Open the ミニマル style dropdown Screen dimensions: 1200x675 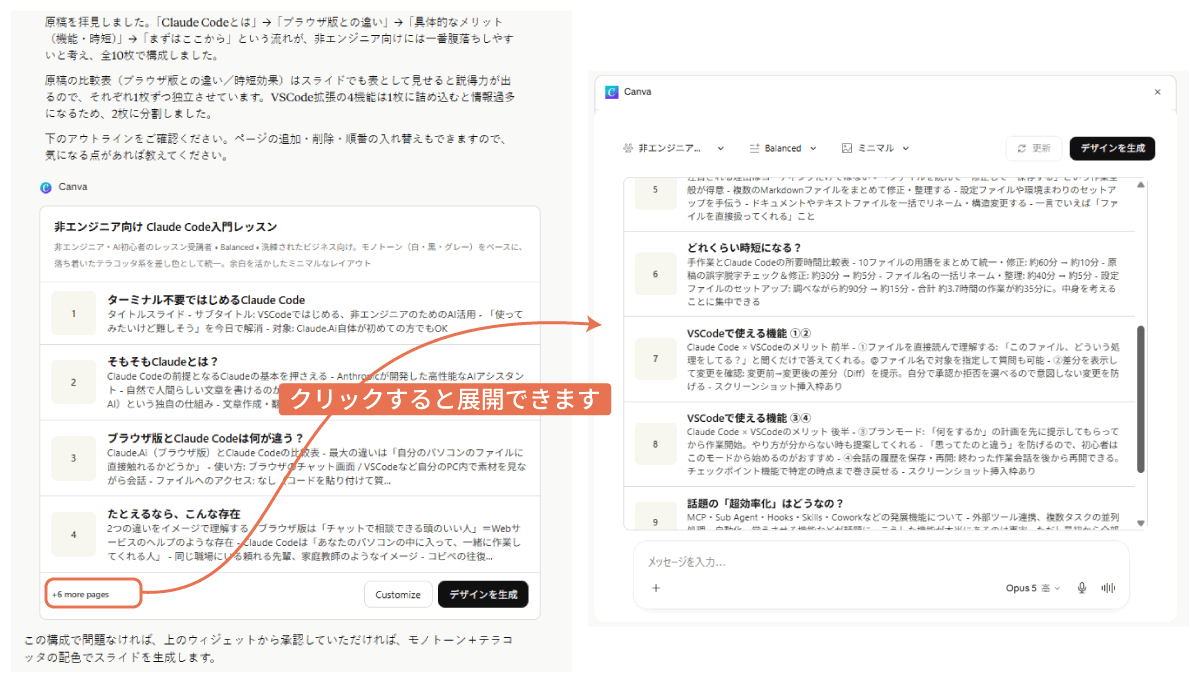(x=876, y=148)
